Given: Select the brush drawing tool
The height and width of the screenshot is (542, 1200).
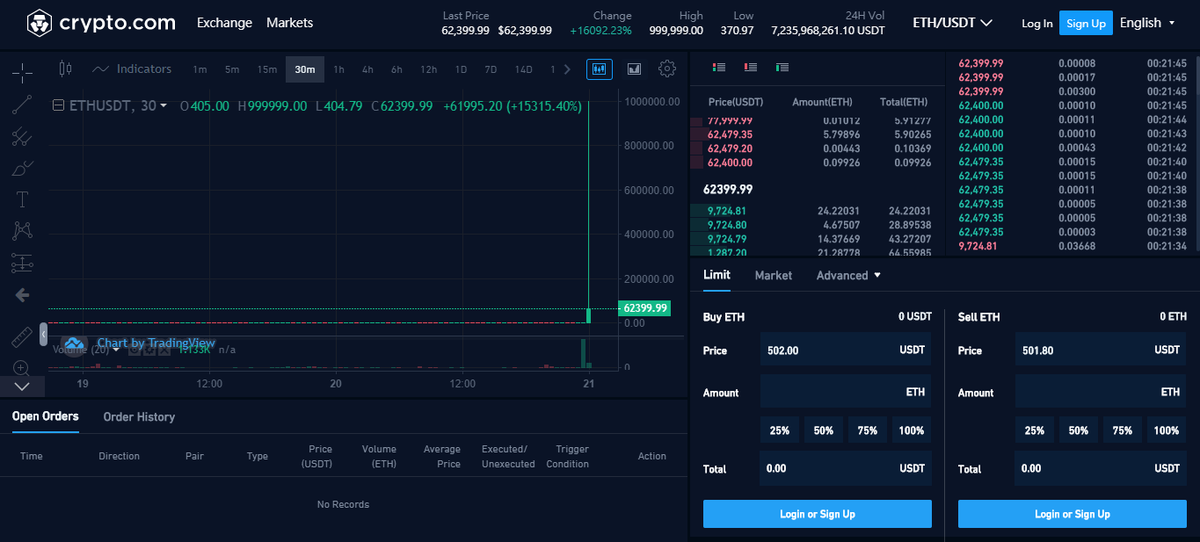Looking at the screenshot, I should pyautogui.click(x=22, y=168).
